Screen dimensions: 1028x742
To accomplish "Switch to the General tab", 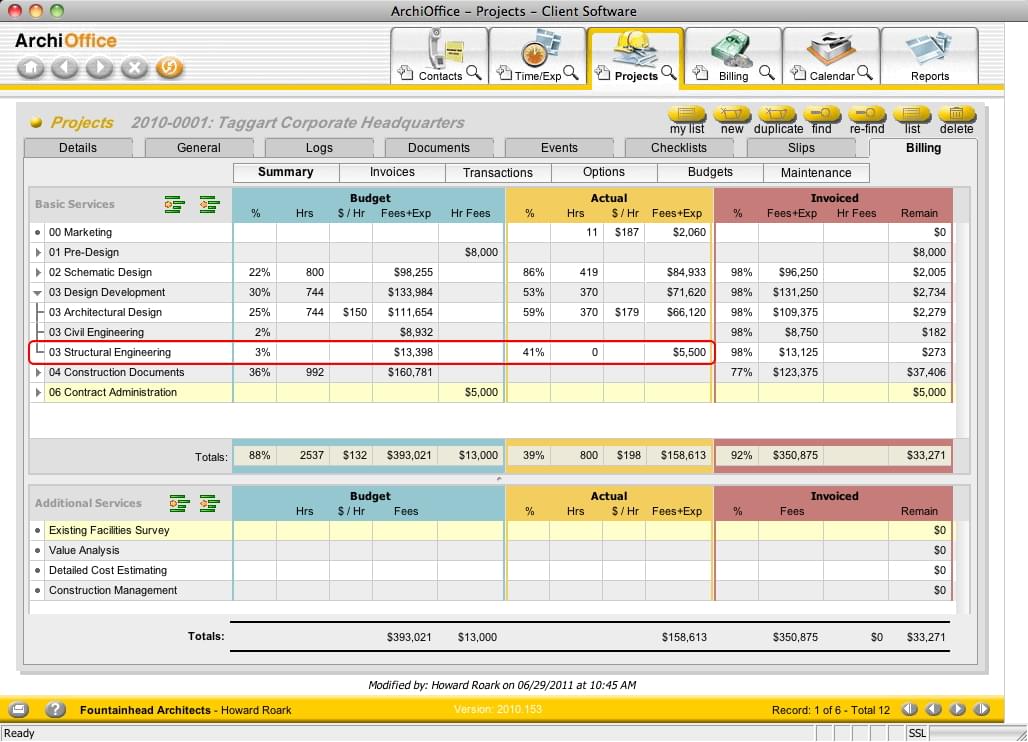I will click(199, 148).
